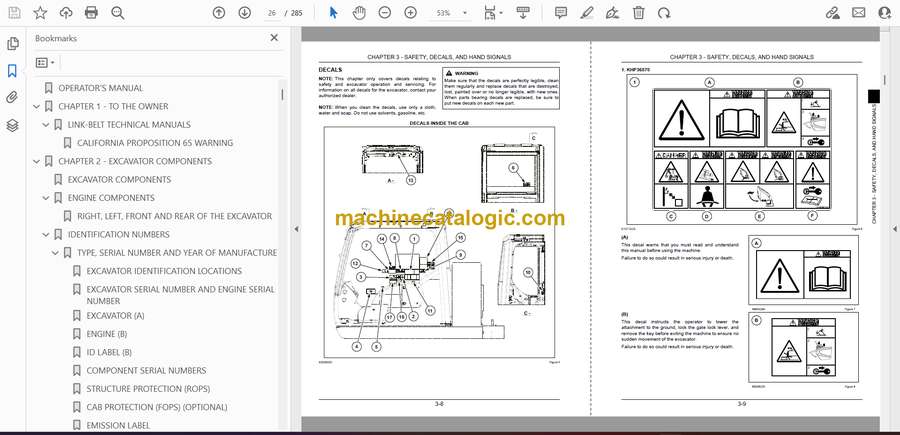Open ID LABEL (B) bookmark
Screen dimensions: 900x435
[109, 352]
